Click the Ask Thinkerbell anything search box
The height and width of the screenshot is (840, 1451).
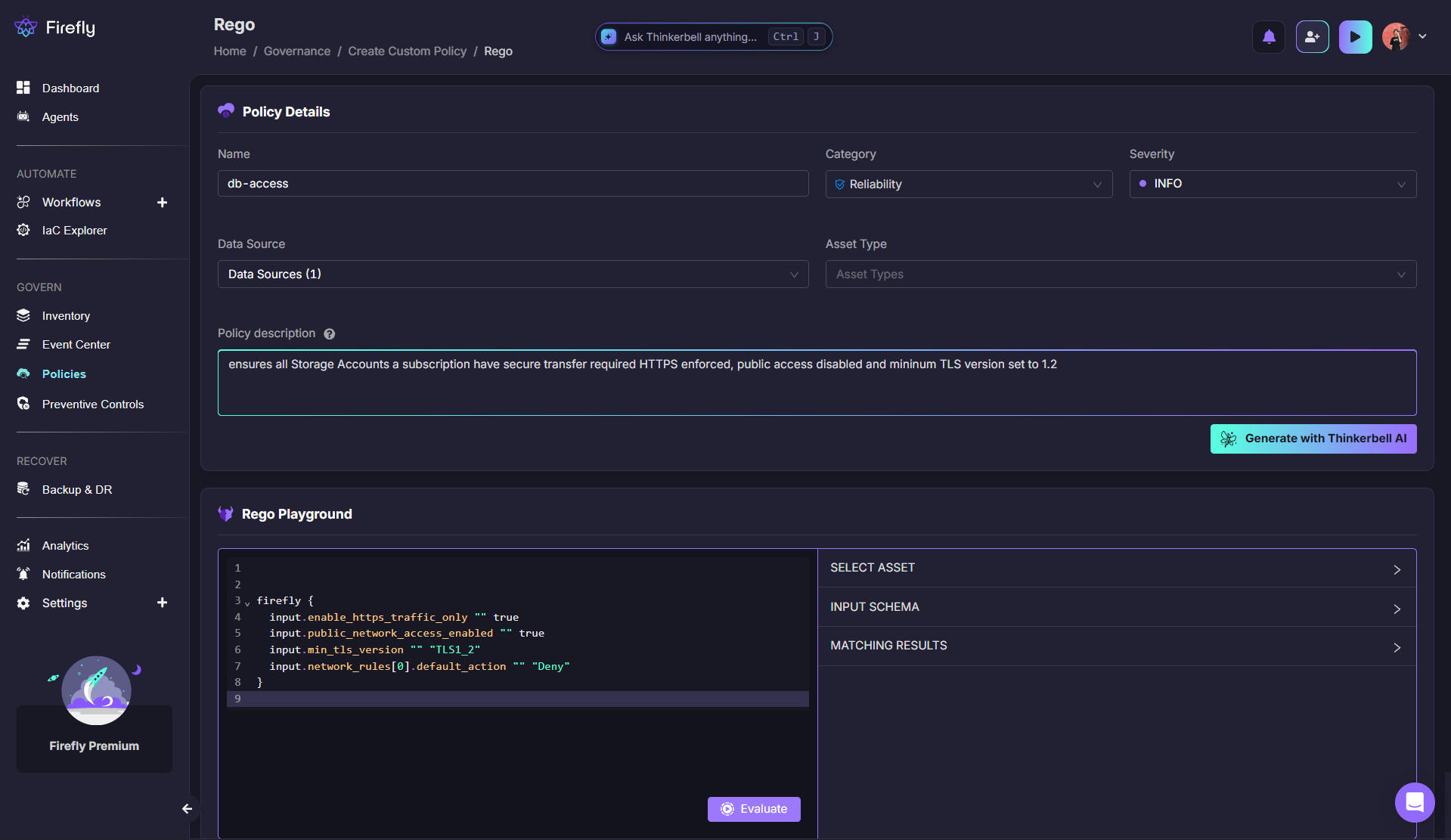[713, 36]
